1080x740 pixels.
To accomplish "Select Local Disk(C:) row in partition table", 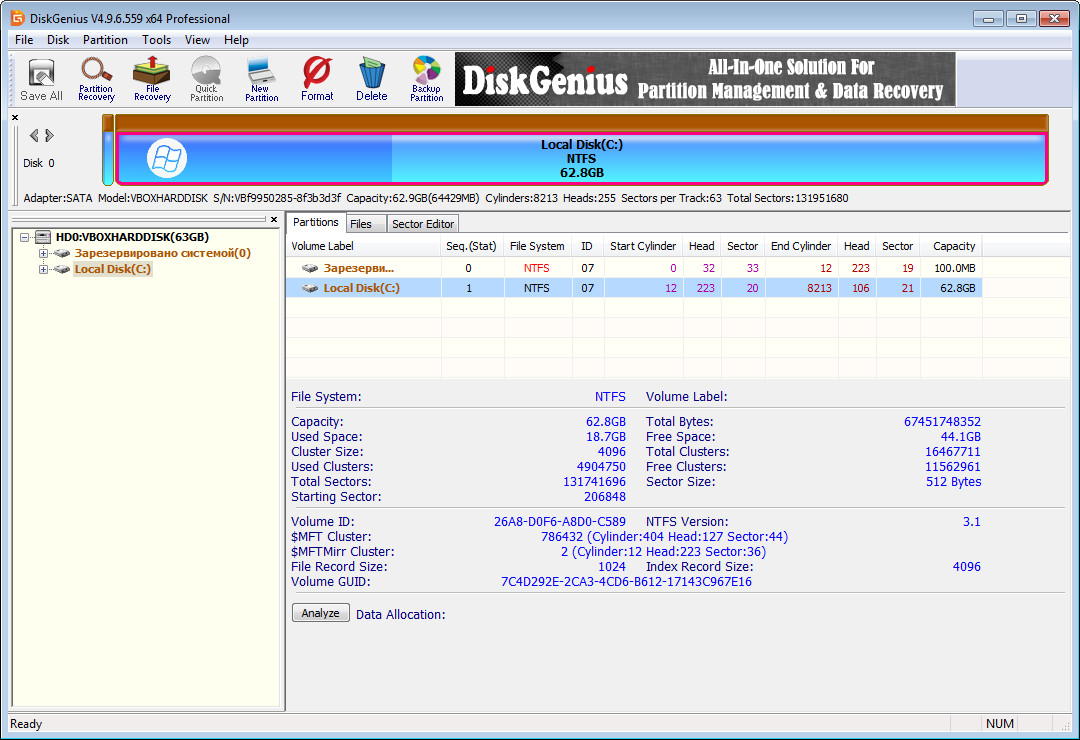I will coord(634,288).
